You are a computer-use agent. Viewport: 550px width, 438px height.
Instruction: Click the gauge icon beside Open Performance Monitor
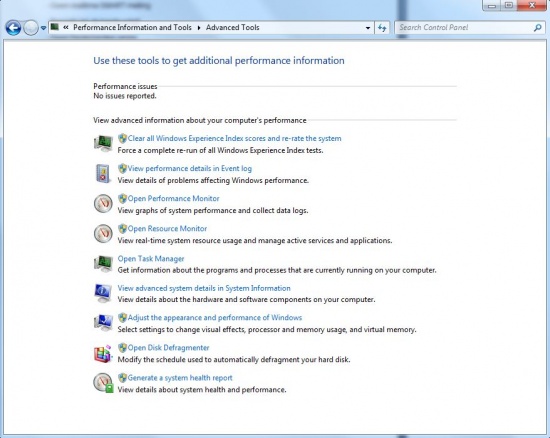coord(103,203)
